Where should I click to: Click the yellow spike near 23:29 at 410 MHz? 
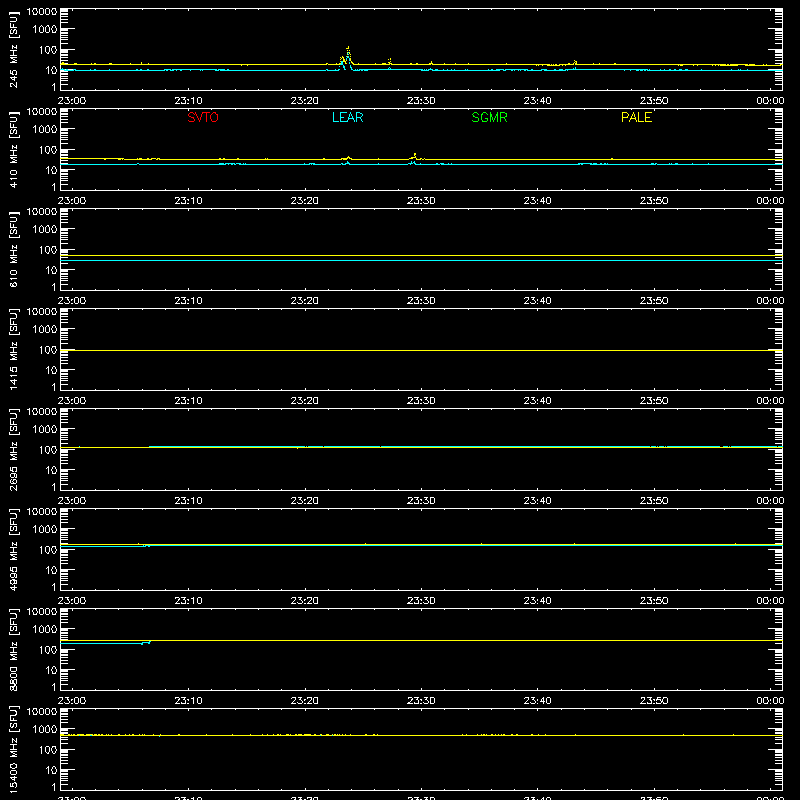(415, 154)
